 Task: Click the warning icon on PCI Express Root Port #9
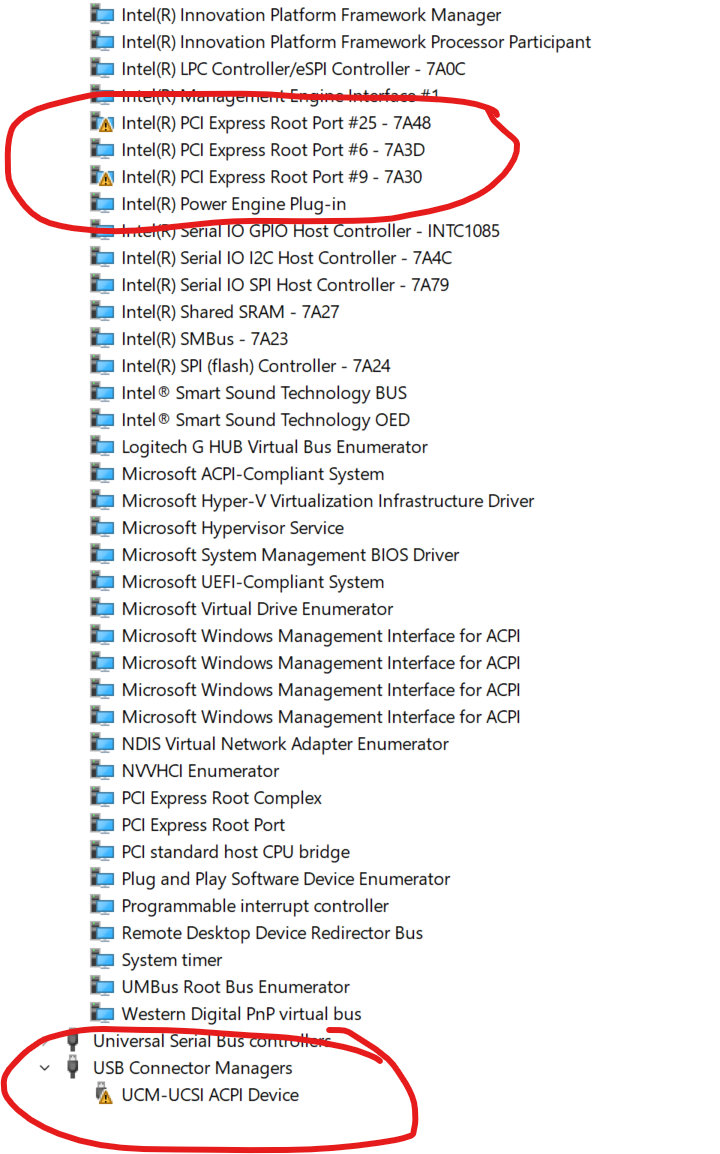(103, 177)
